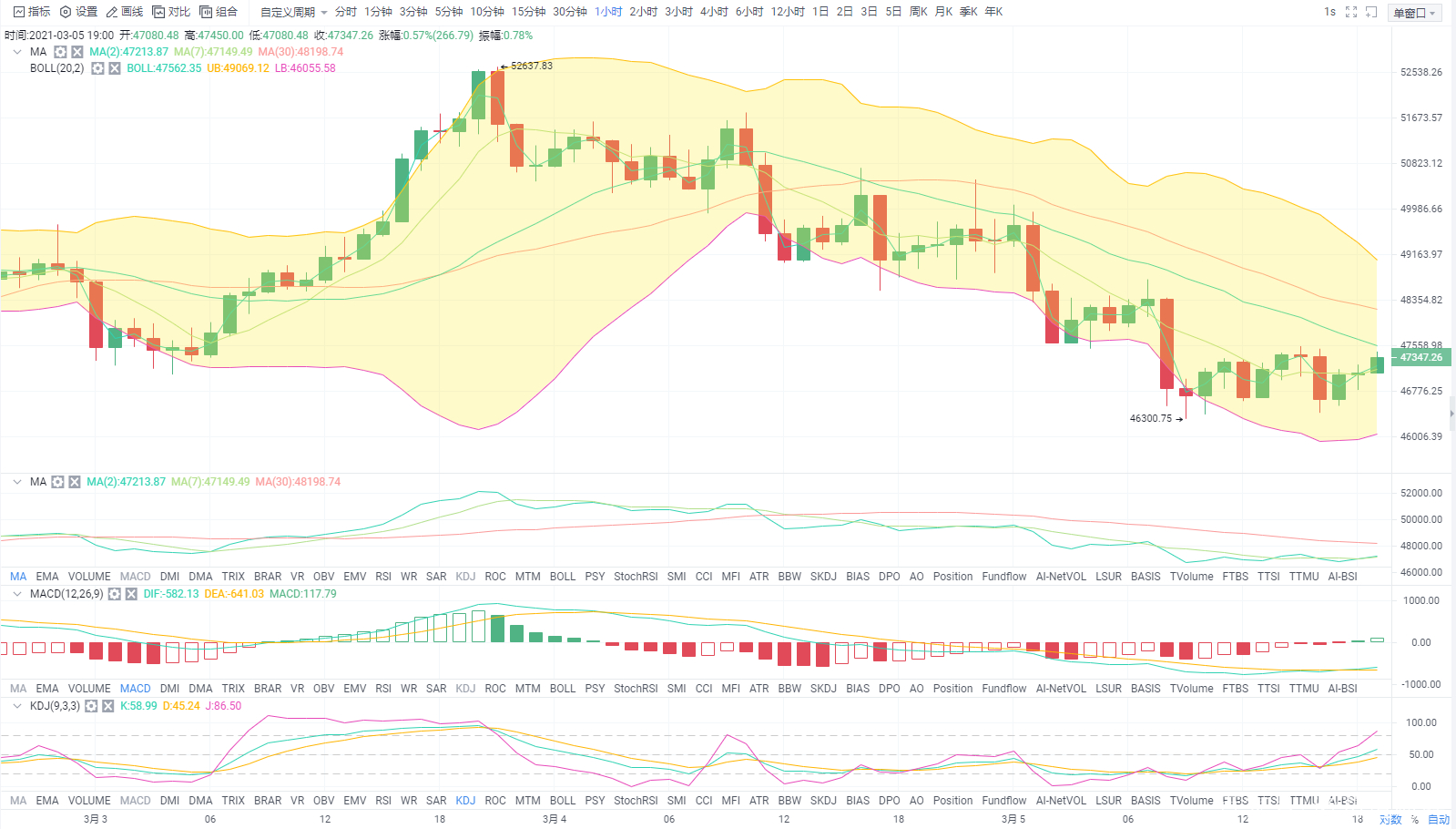Open the 组合 combination tool

(x=219, y=12)
